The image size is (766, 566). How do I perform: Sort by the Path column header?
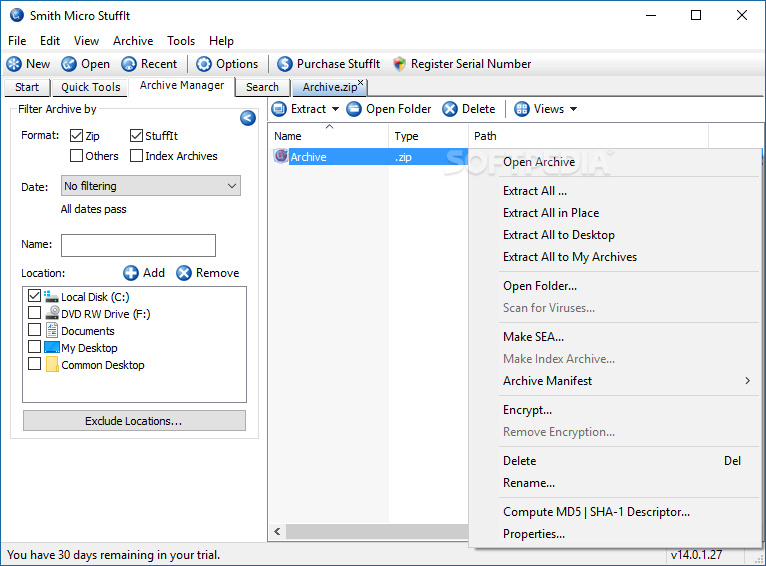[588, 136]
